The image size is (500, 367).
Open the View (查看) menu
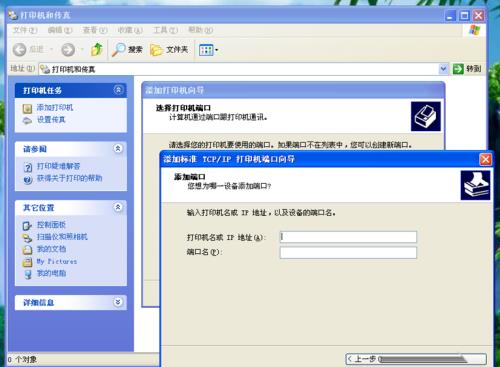[x=95, y=30]
